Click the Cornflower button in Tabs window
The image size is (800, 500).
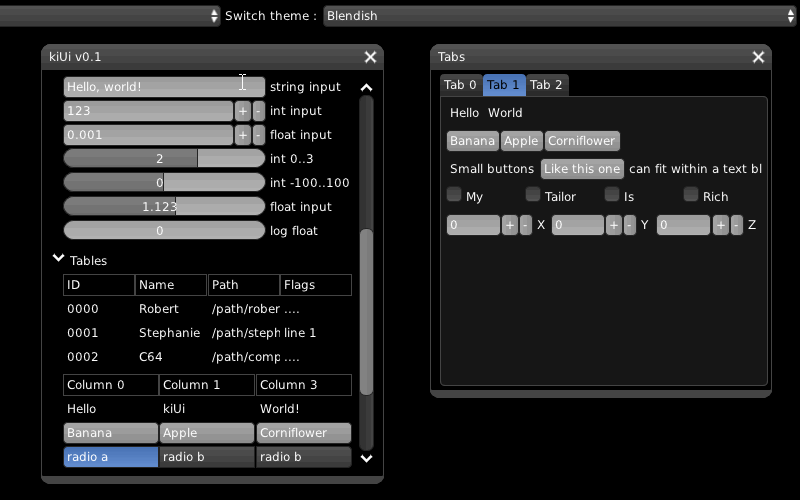tap(582, 141)
